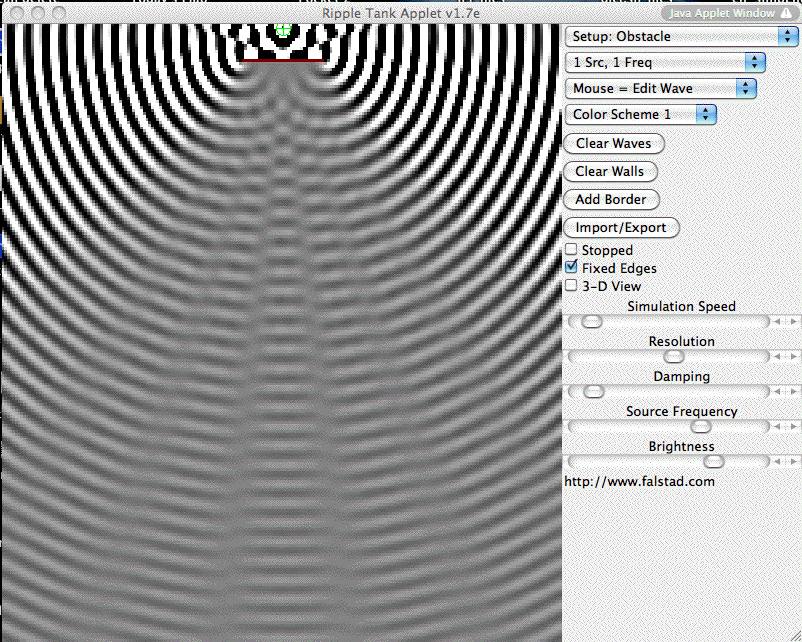Open the Import/Export dialog
The width and height of the screenshot is (802, 642).
pos(621,228)
